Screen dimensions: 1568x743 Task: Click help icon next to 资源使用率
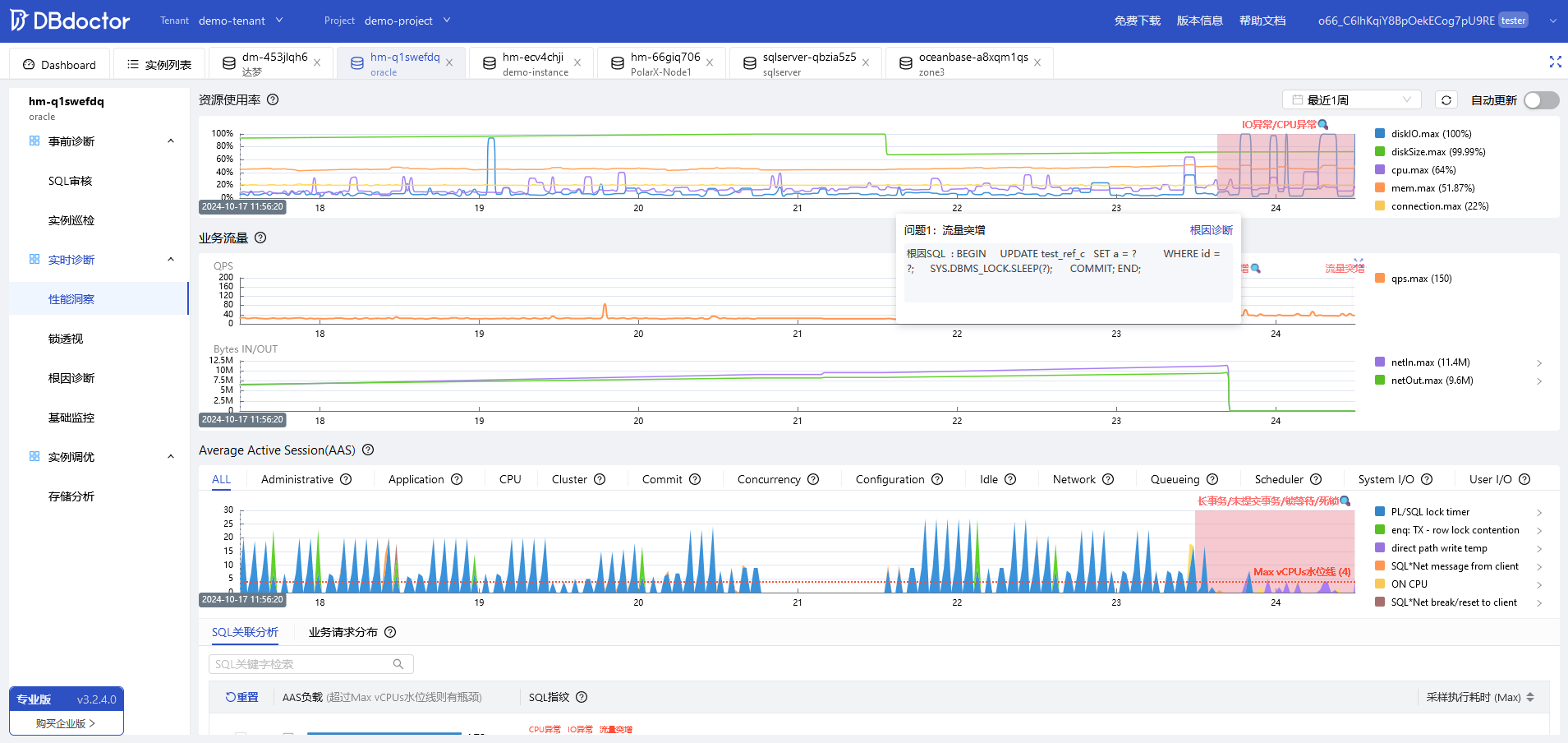pos(273,99)
